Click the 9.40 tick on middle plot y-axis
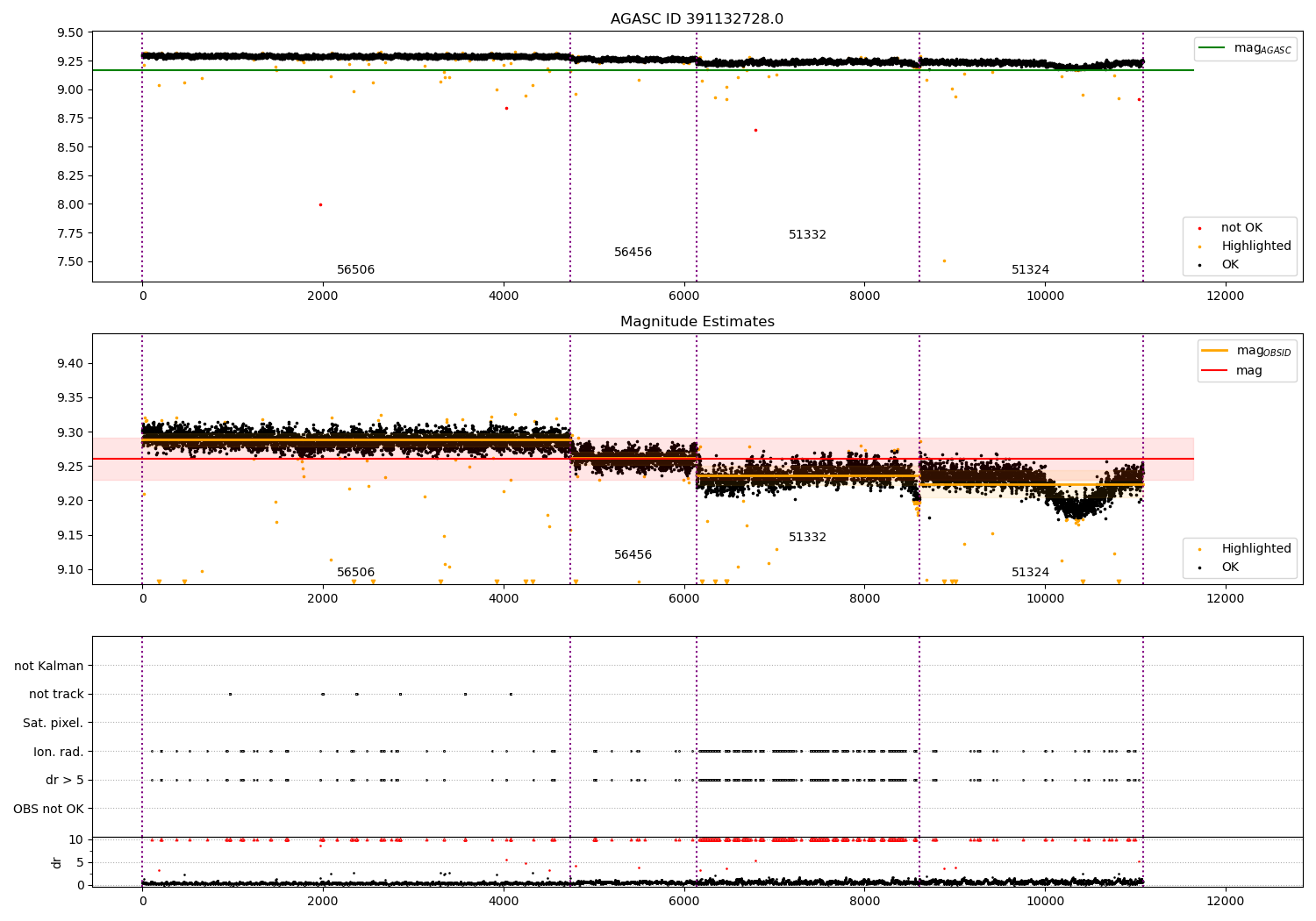 coord(69,363)
